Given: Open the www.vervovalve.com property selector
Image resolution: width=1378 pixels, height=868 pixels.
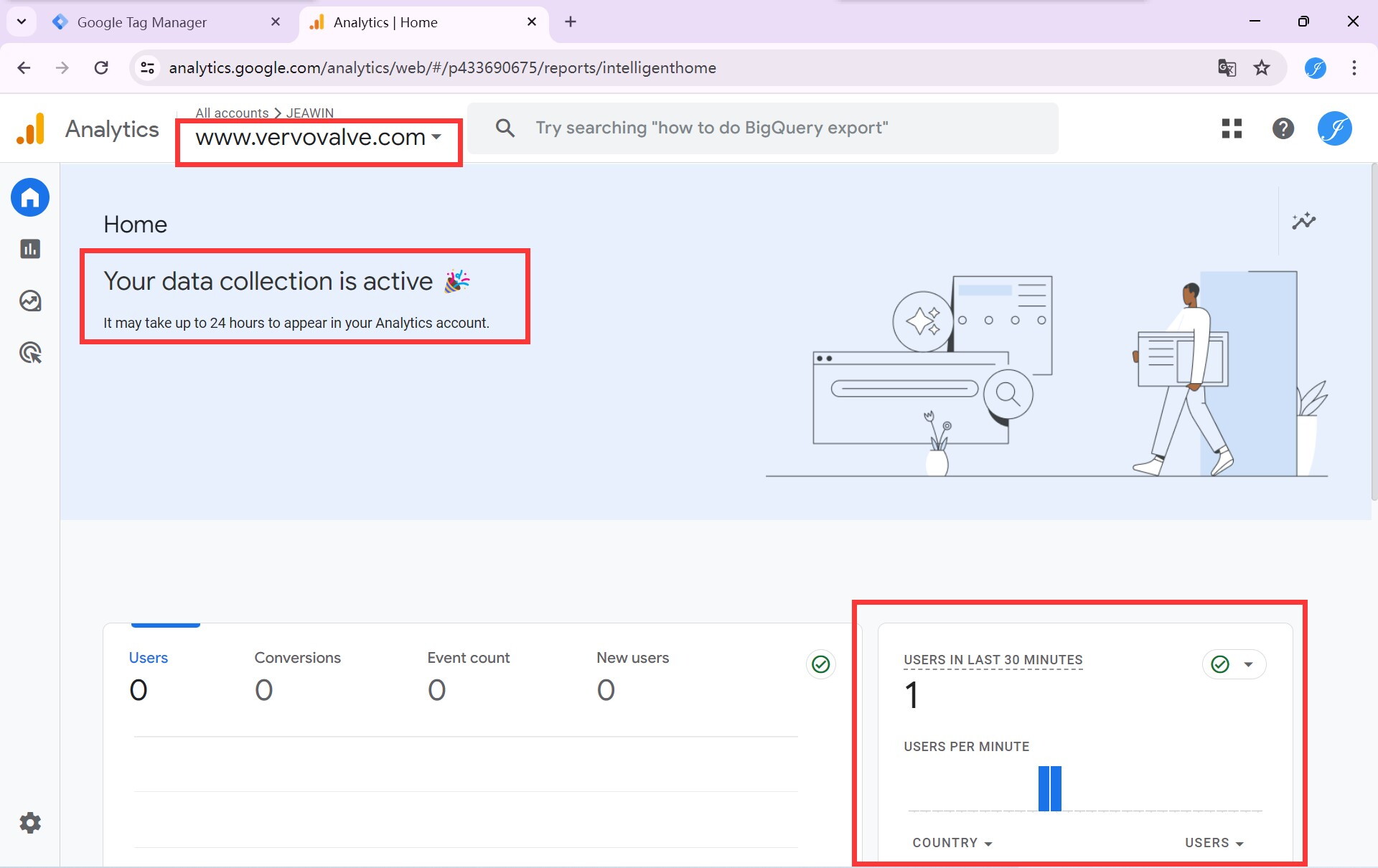Looking at the screenshot, I should tap(318, 137).
